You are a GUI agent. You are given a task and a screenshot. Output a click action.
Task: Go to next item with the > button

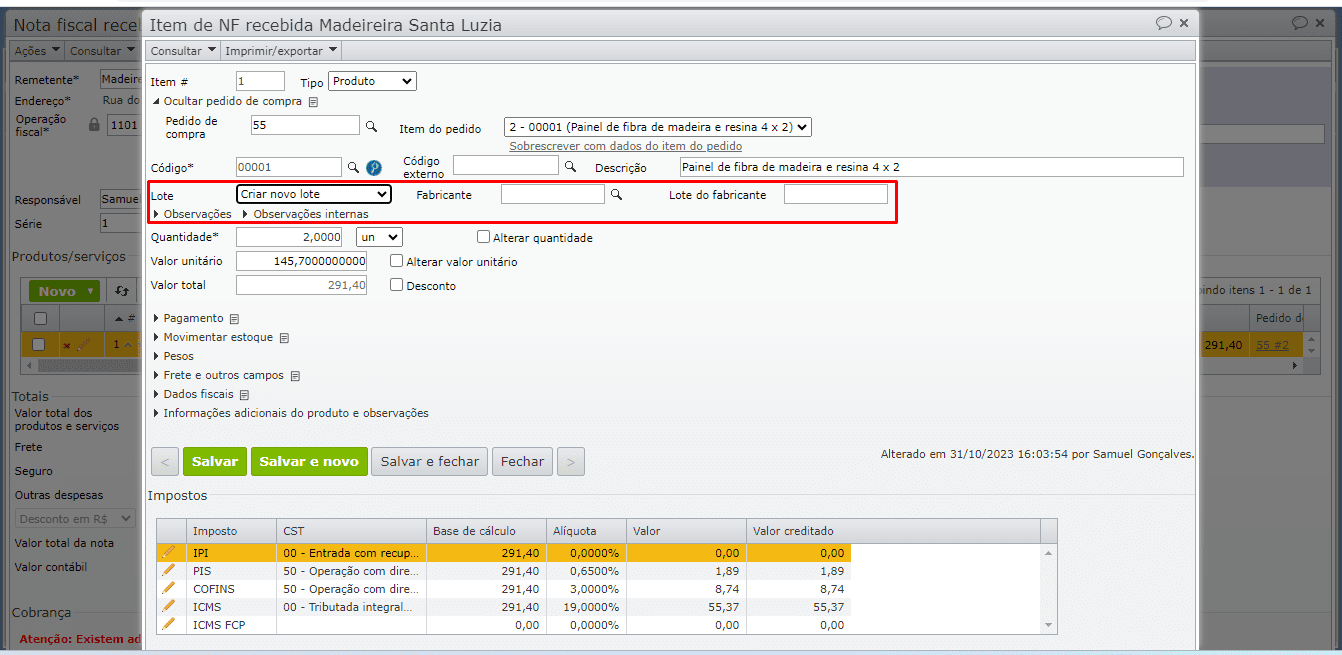[571, 461]
